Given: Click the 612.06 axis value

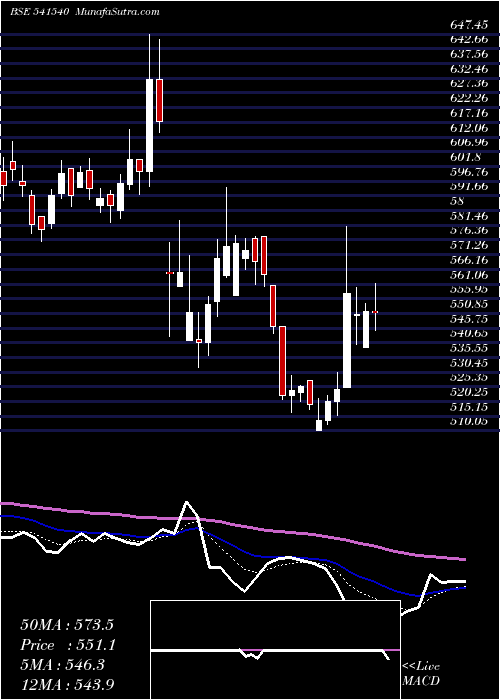Looking at the screenshot, I should click(469, 128).
